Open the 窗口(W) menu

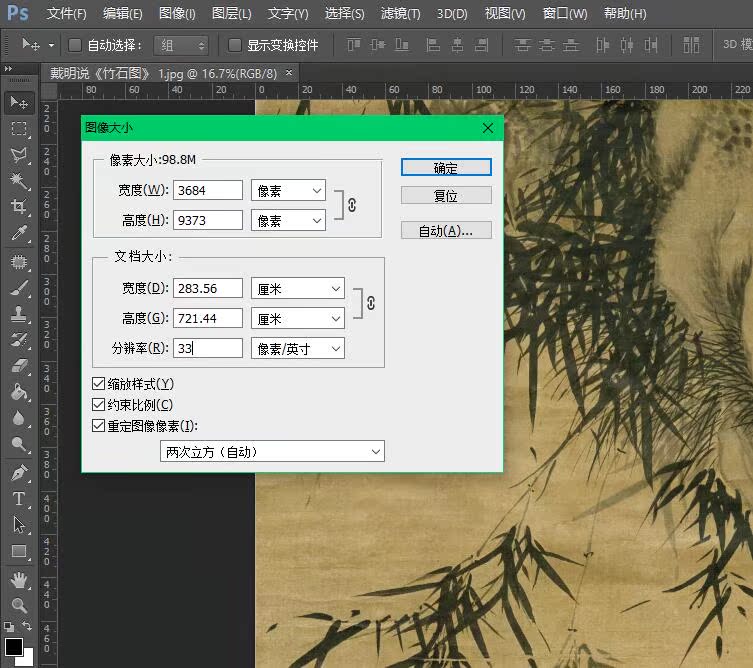(565, 13)
